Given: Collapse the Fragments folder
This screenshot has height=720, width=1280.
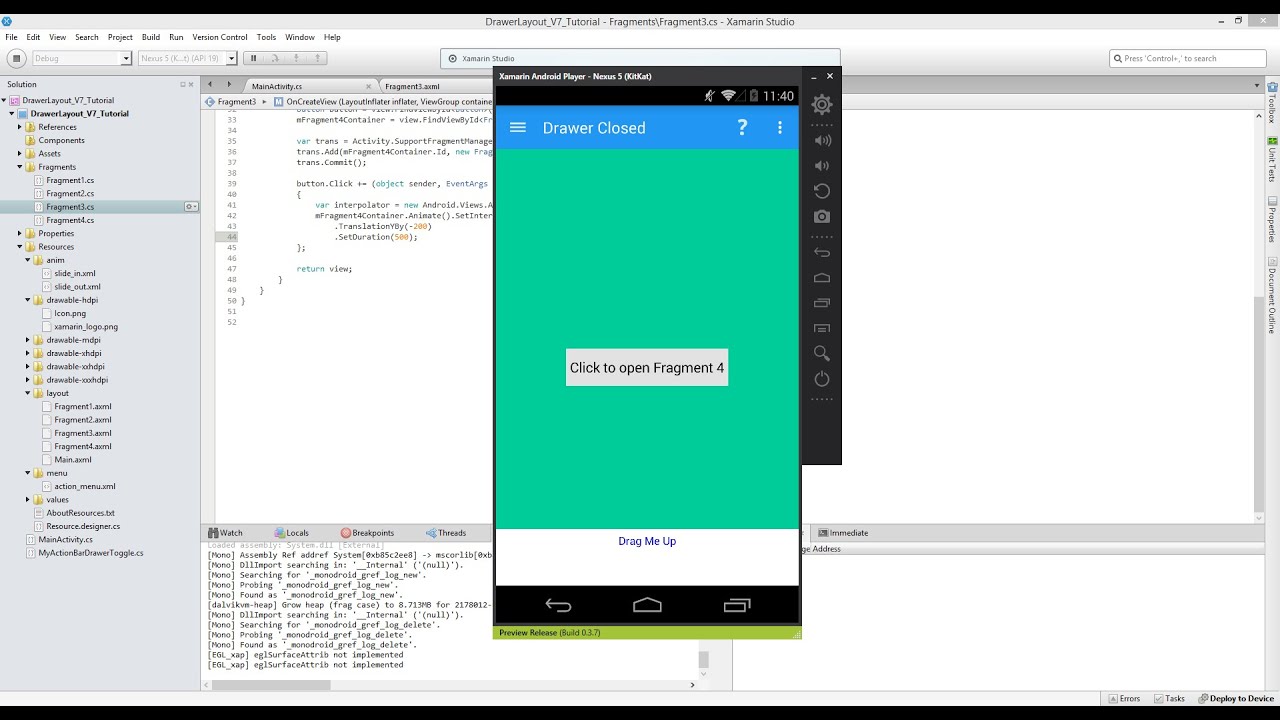Looking at the screenshot, I should pos(20,167).
